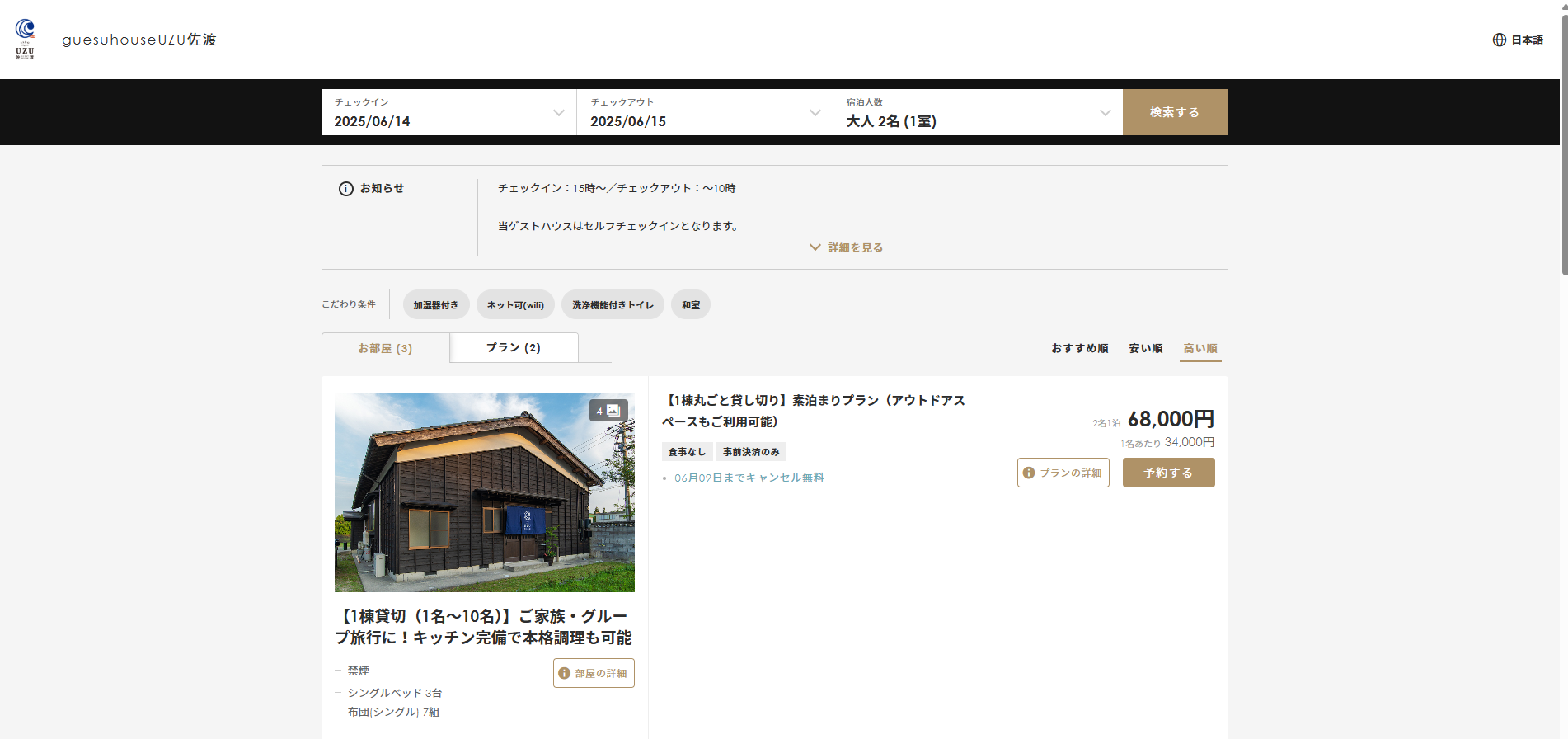Click info icon in 部屋の詳細 button
The image size is (1568, 739).
coord(565,673)
